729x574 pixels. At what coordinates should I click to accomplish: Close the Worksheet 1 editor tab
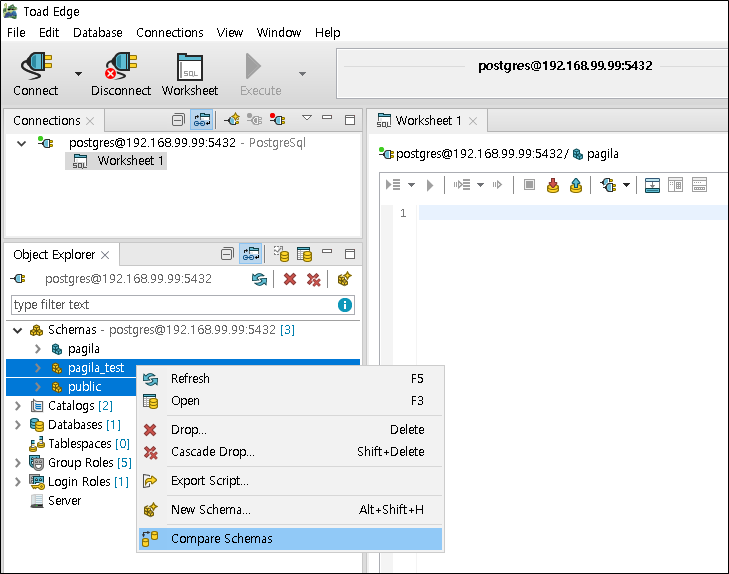pyautogui.click(x=473, y=121)
